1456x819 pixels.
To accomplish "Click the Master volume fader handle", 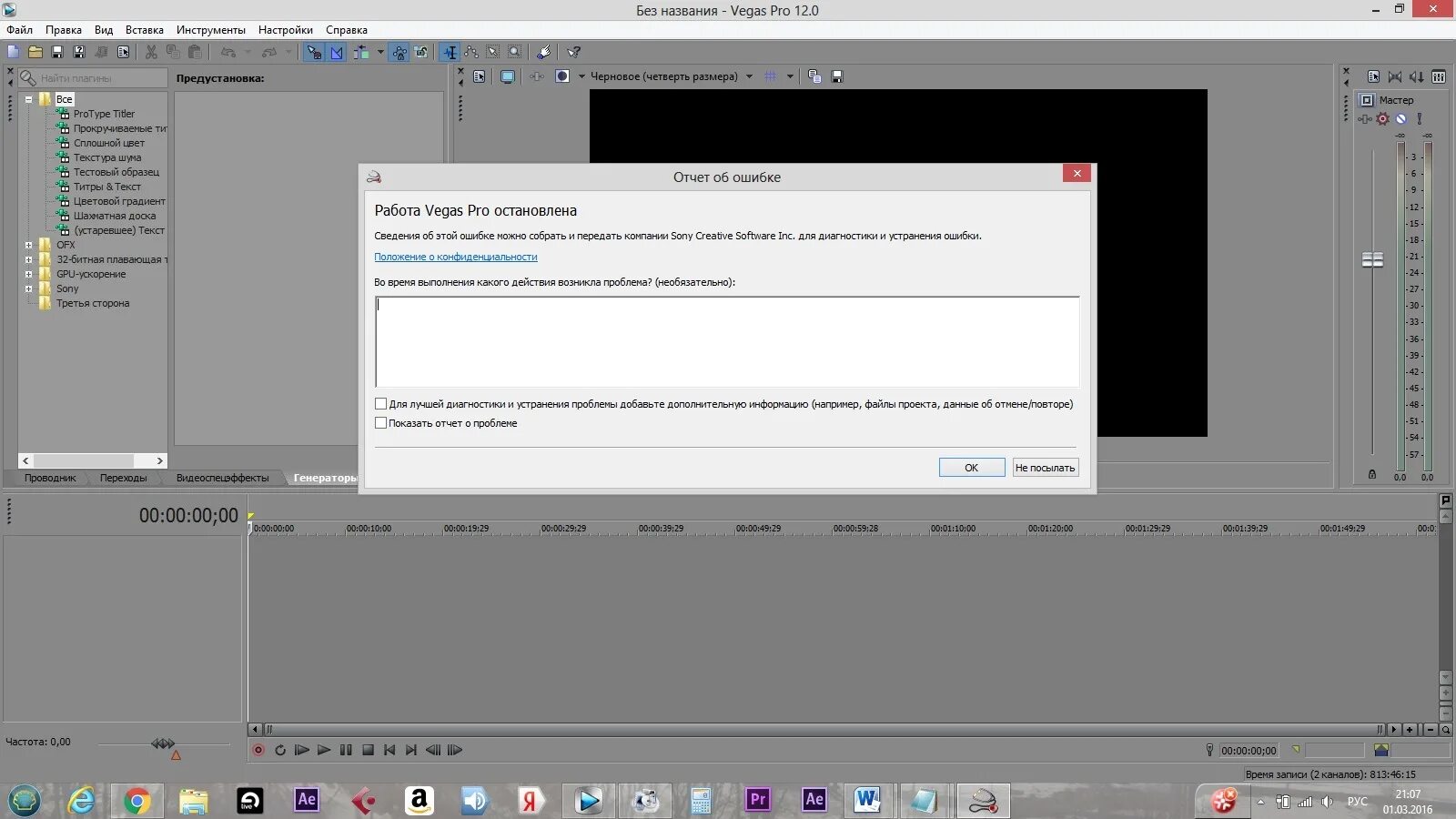I will [1372, 260].
